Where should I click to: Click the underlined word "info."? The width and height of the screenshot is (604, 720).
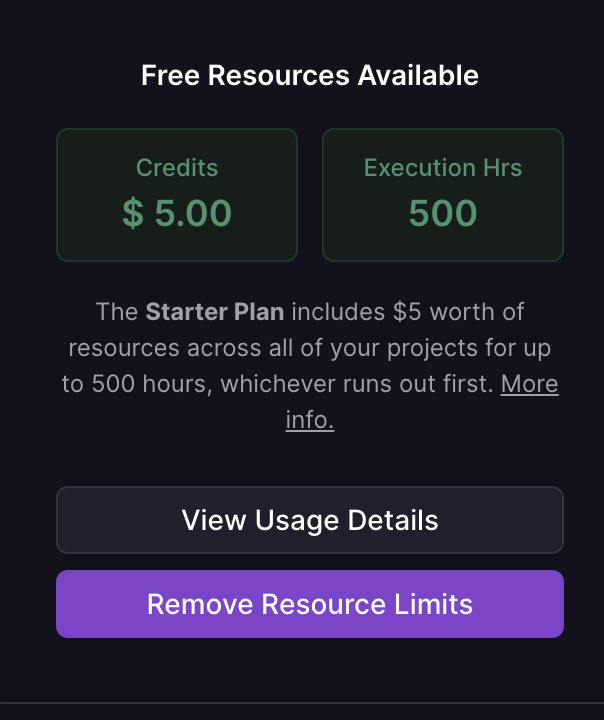coord(310,420)
